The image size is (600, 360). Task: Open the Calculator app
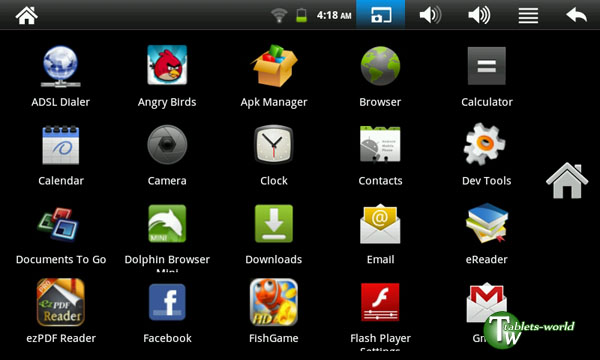487,66
